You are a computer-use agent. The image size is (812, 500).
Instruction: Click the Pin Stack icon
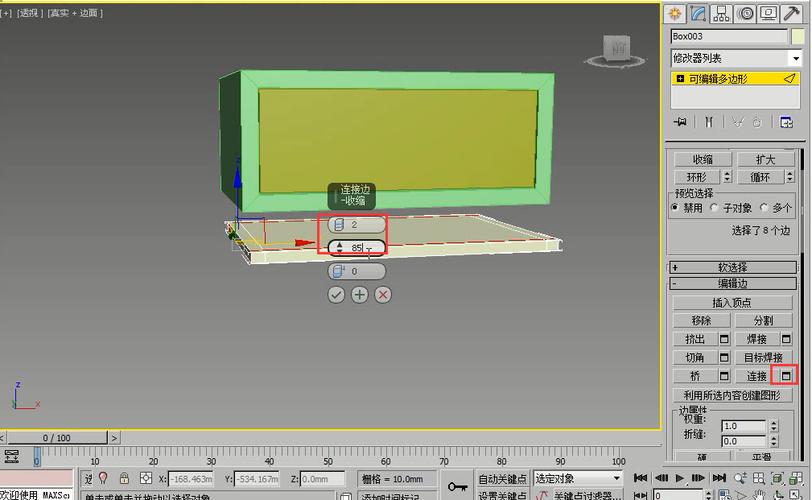[680, 122]
